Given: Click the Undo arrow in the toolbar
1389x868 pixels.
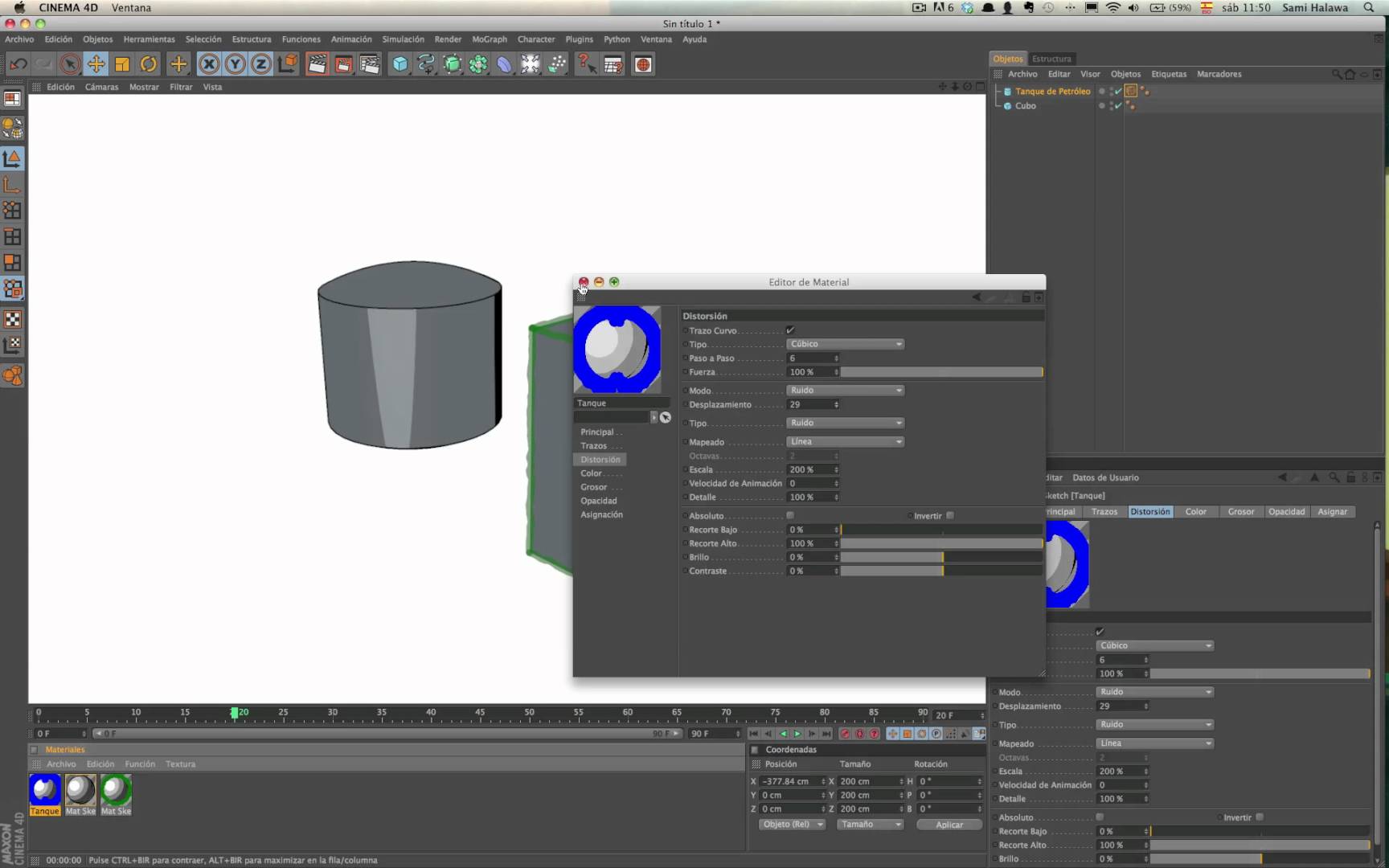Looking at the screenshot, I should (x=18, y=64).
